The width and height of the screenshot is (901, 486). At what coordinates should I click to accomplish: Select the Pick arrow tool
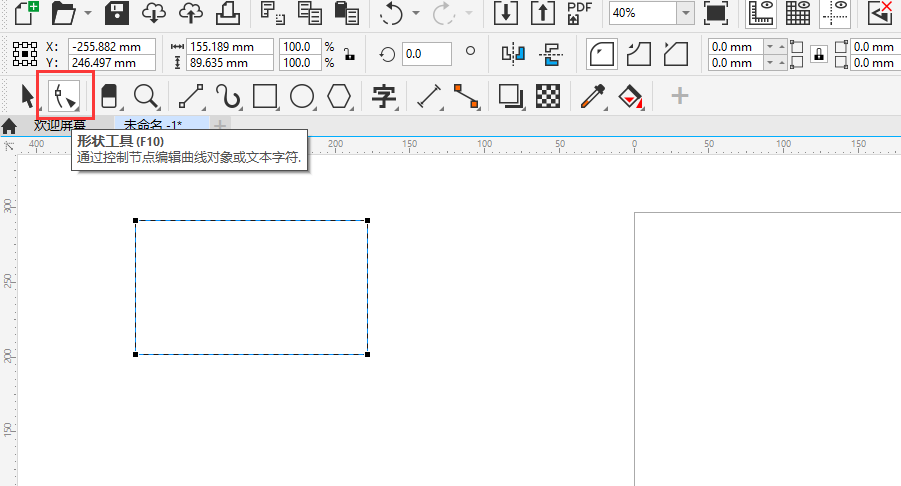tap(27, 96)
